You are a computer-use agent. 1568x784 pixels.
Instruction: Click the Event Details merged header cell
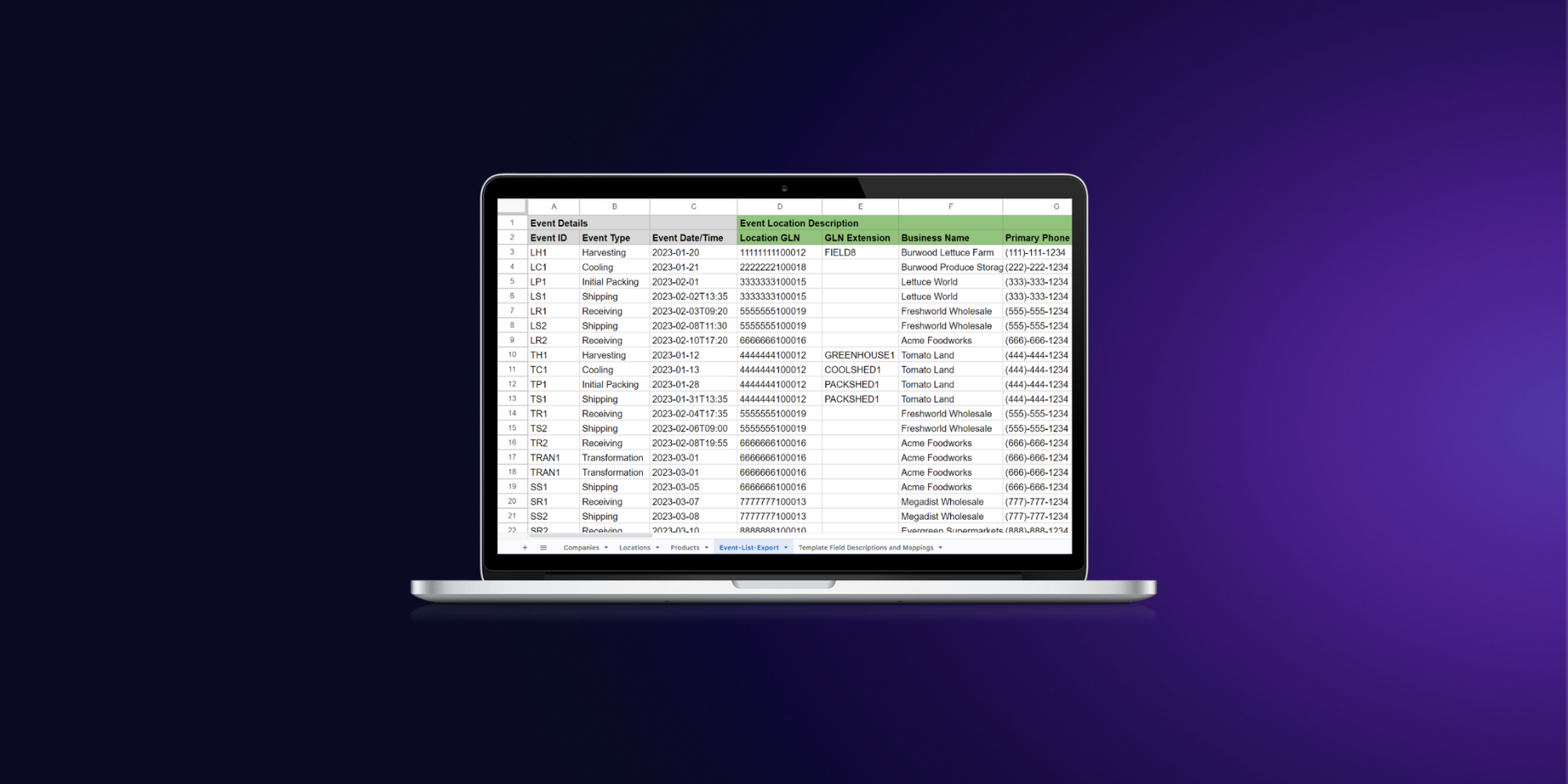coord(559,223)
